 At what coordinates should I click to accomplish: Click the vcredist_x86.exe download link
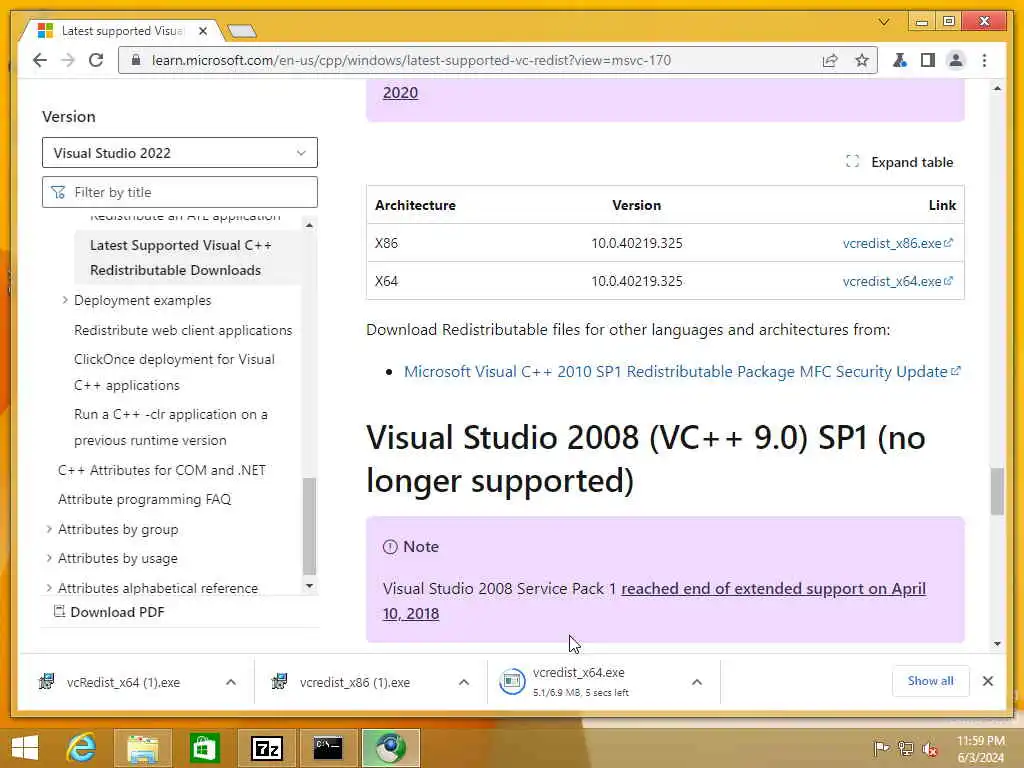click(x=897, y=243)
